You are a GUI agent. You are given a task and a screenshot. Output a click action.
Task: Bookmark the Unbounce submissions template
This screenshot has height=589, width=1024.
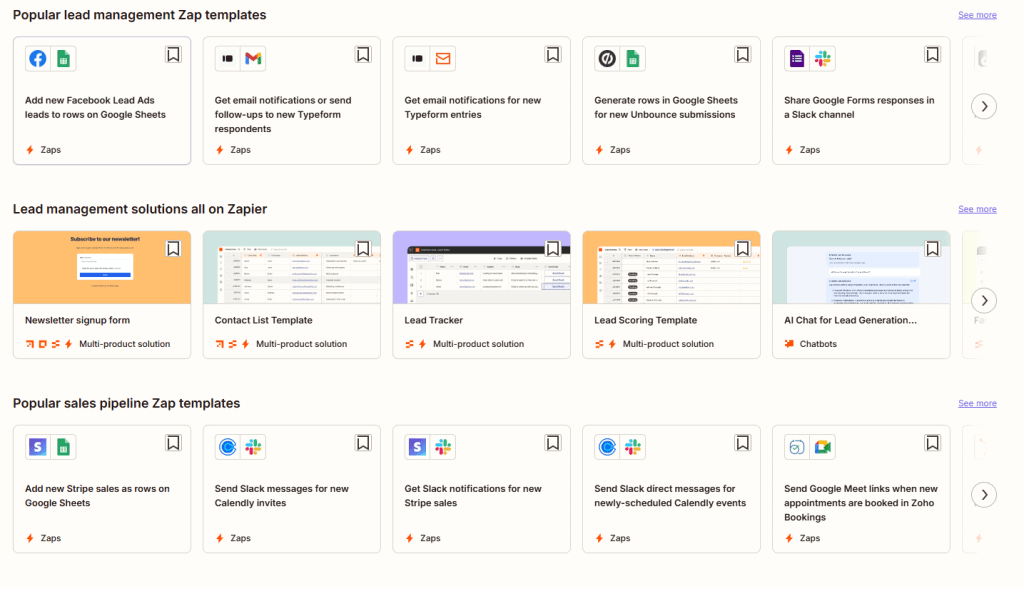(x=743, y=54)
